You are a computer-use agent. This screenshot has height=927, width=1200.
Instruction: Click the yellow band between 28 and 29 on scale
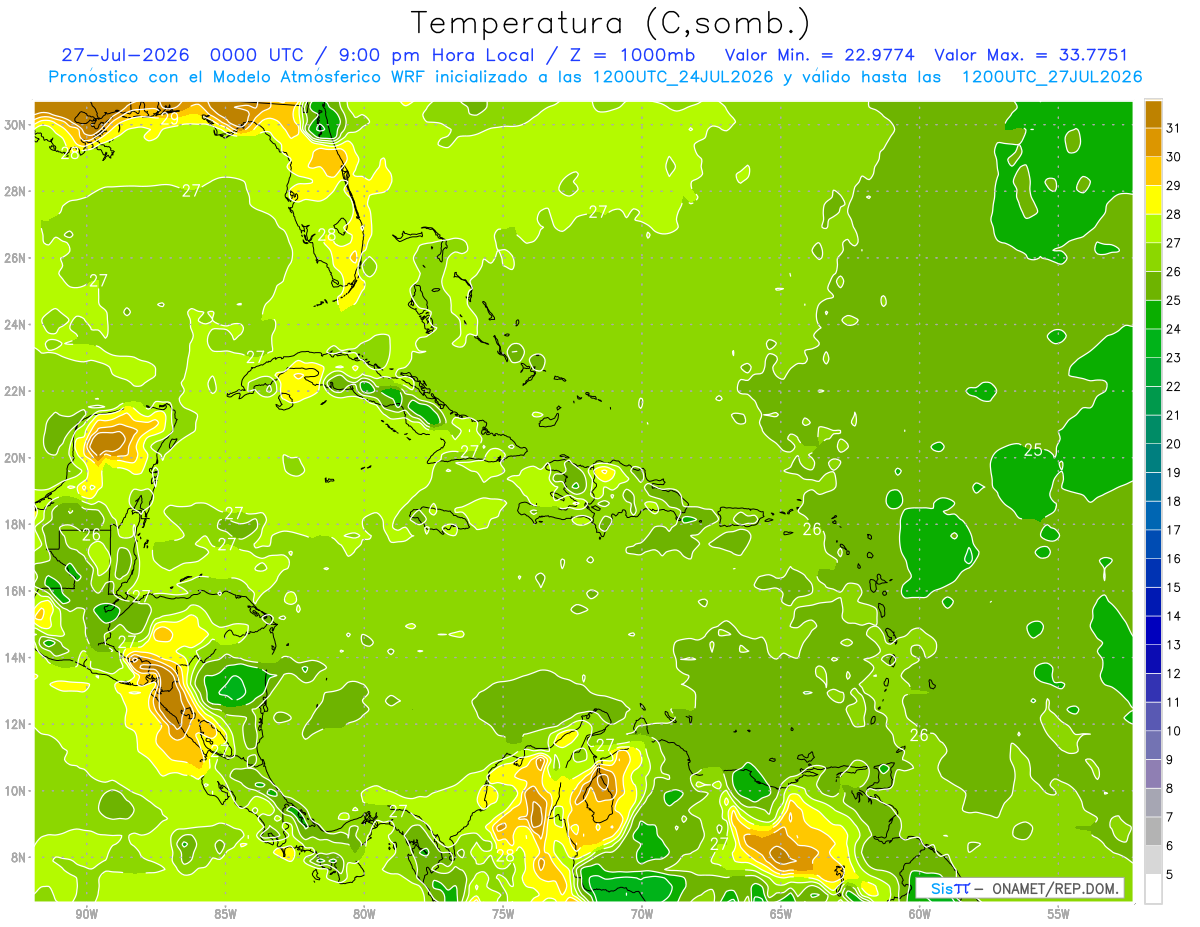click(1153, 200)
